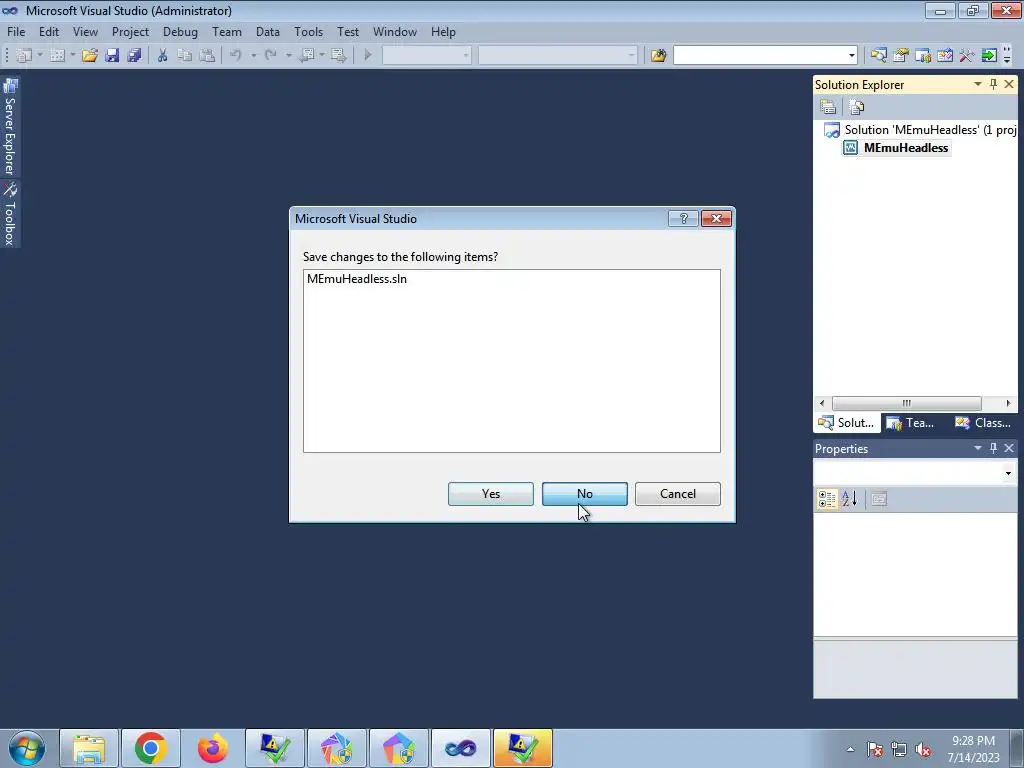Screen dimensions: 1024x768
Task: Click the Redo arrow icon
Action: point(271,56)
